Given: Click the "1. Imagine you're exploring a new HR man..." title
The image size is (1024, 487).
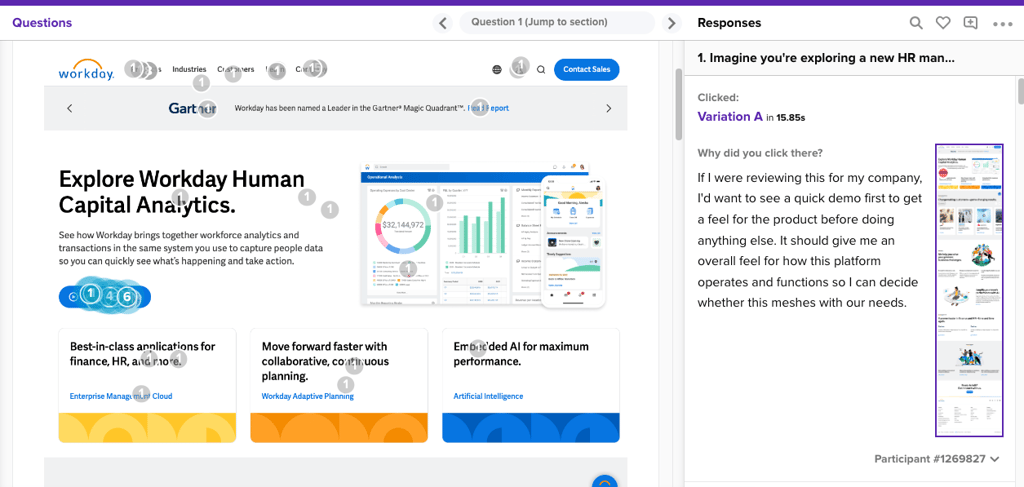Looking at the screenshot, I should pos(826,57).
